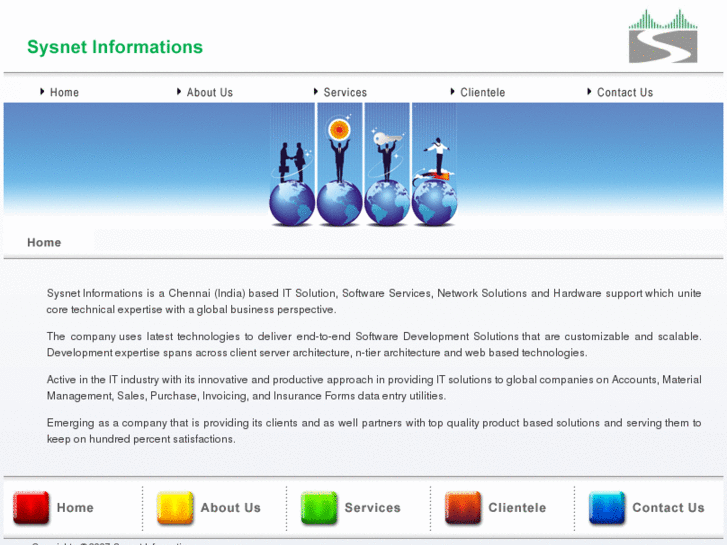Open the footer Clientele text link

click(517, 507)
